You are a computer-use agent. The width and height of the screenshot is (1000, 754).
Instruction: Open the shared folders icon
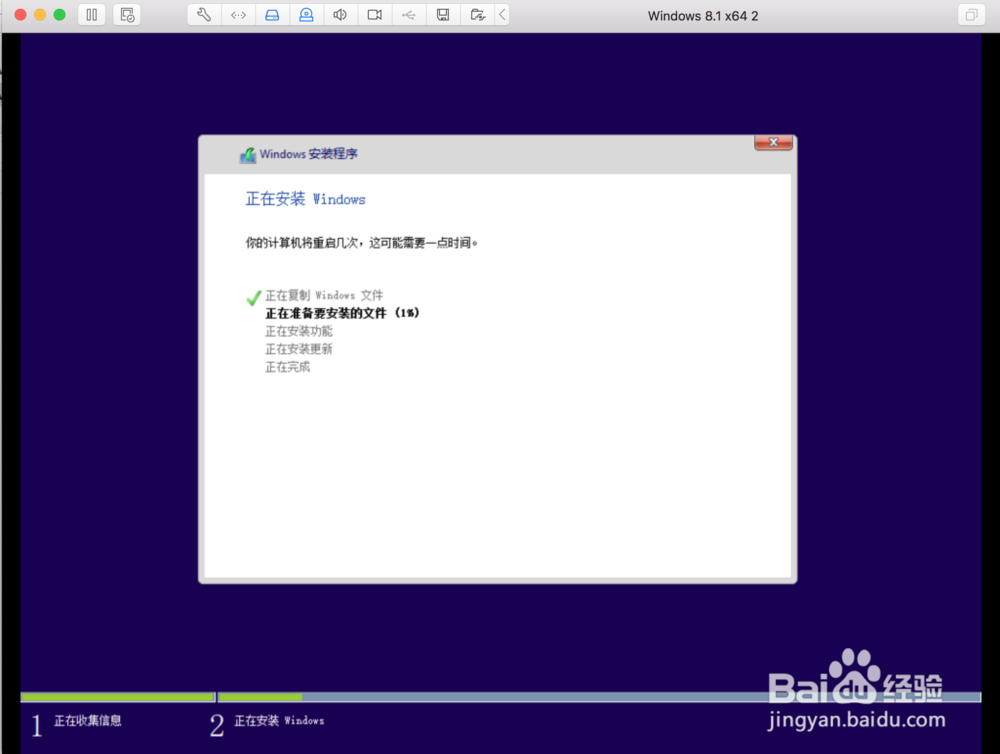click(x=476, y=14)
